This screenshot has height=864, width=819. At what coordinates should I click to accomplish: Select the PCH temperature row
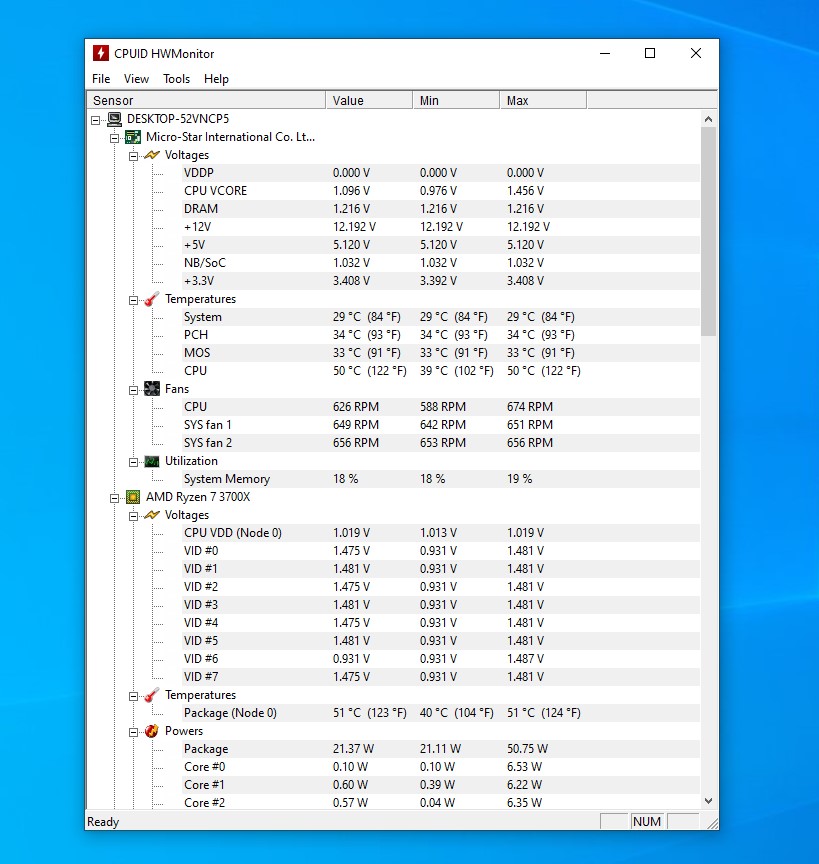tap(441, 335)
